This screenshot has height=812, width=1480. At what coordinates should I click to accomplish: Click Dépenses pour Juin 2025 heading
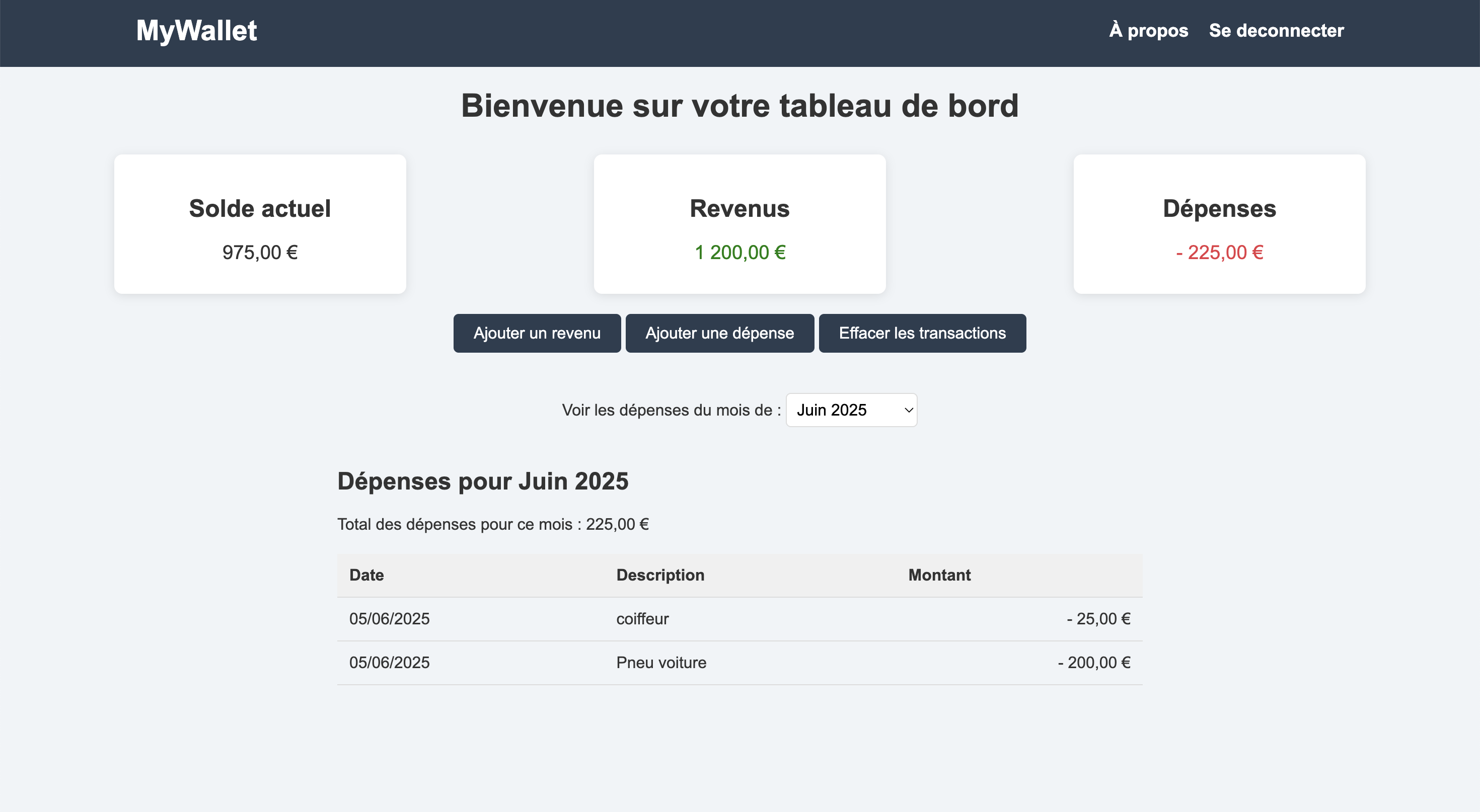tap(483, 481)
